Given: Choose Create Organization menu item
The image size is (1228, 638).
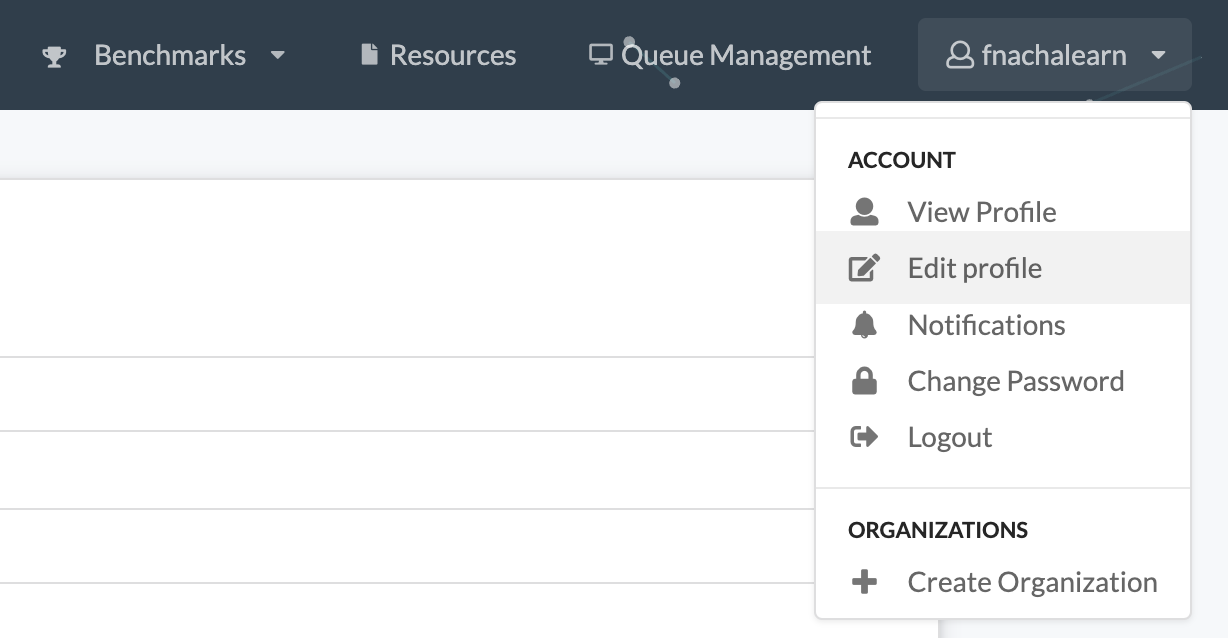Looking at the screenshot, I should click(x=1032, y=582).
